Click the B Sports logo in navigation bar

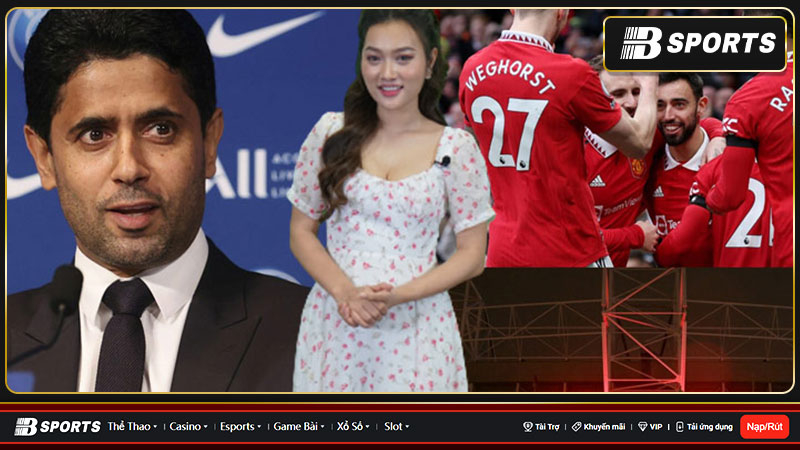58,427
